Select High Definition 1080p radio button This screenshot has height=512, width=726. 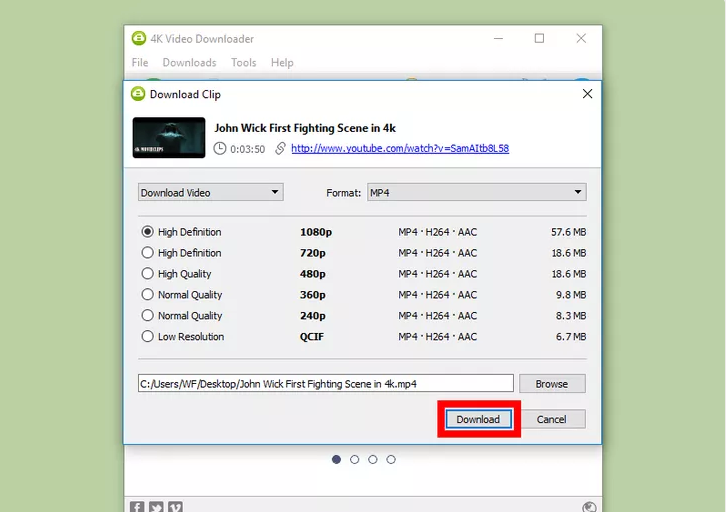point(147,231)
